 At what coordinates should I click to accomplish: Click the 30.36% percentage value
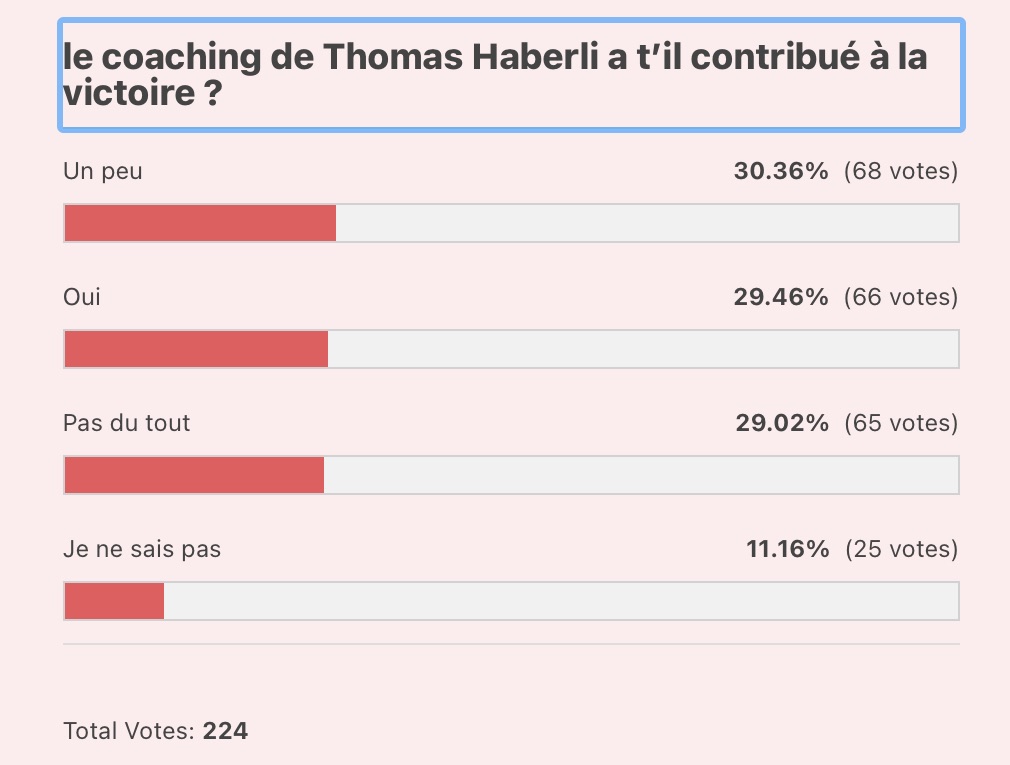click(x=781, y=171)
